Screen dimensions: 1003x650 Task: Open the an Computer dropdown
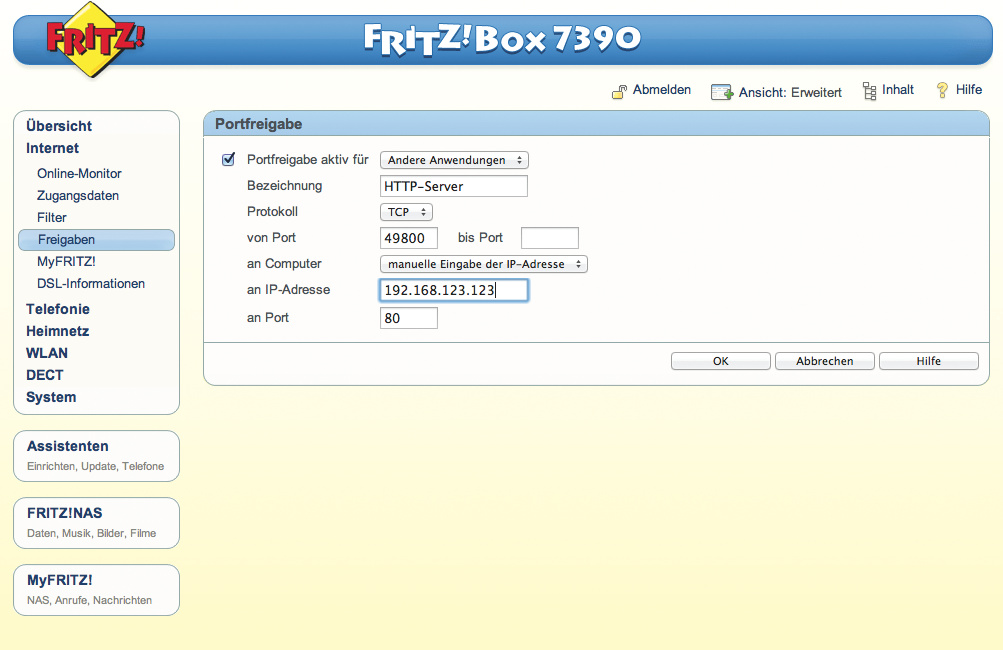(484, 264)
